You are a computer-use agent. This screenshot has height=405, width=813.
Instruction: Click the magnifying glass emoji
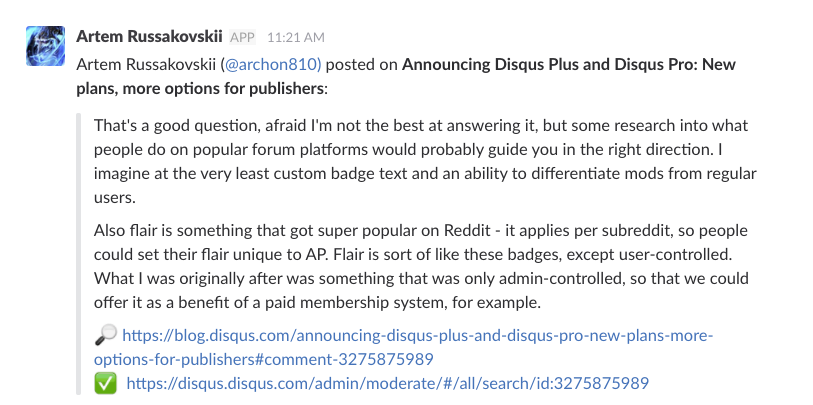106,335
